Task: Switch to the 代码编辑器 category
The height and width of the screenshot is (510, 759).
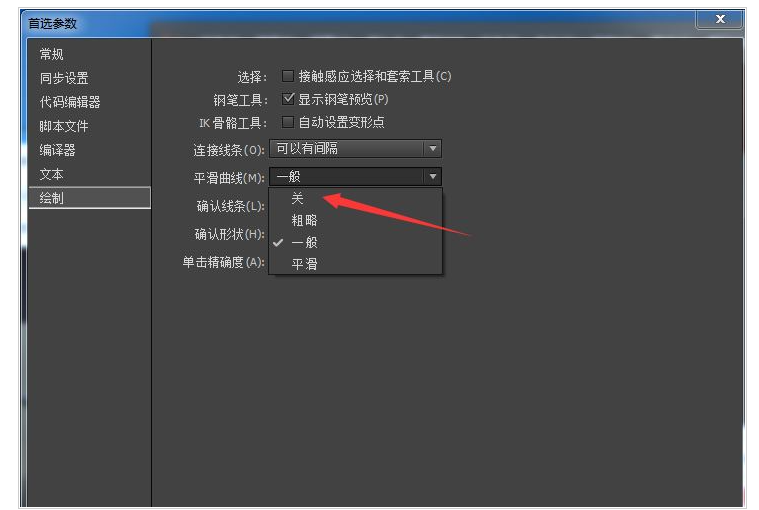Action: point(70,102)
